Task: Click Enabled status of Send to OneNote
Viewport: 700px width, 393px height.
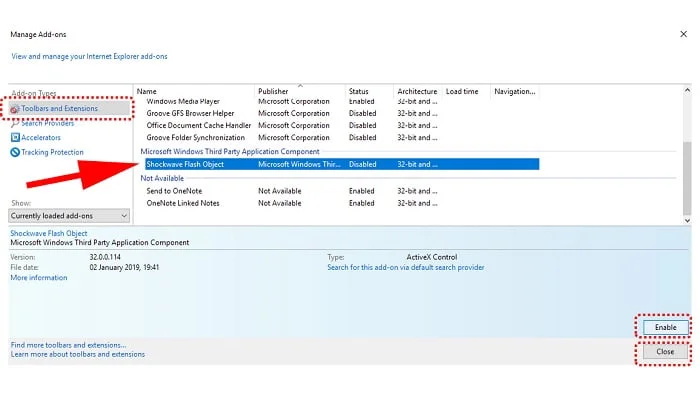Action: point(362,191)
